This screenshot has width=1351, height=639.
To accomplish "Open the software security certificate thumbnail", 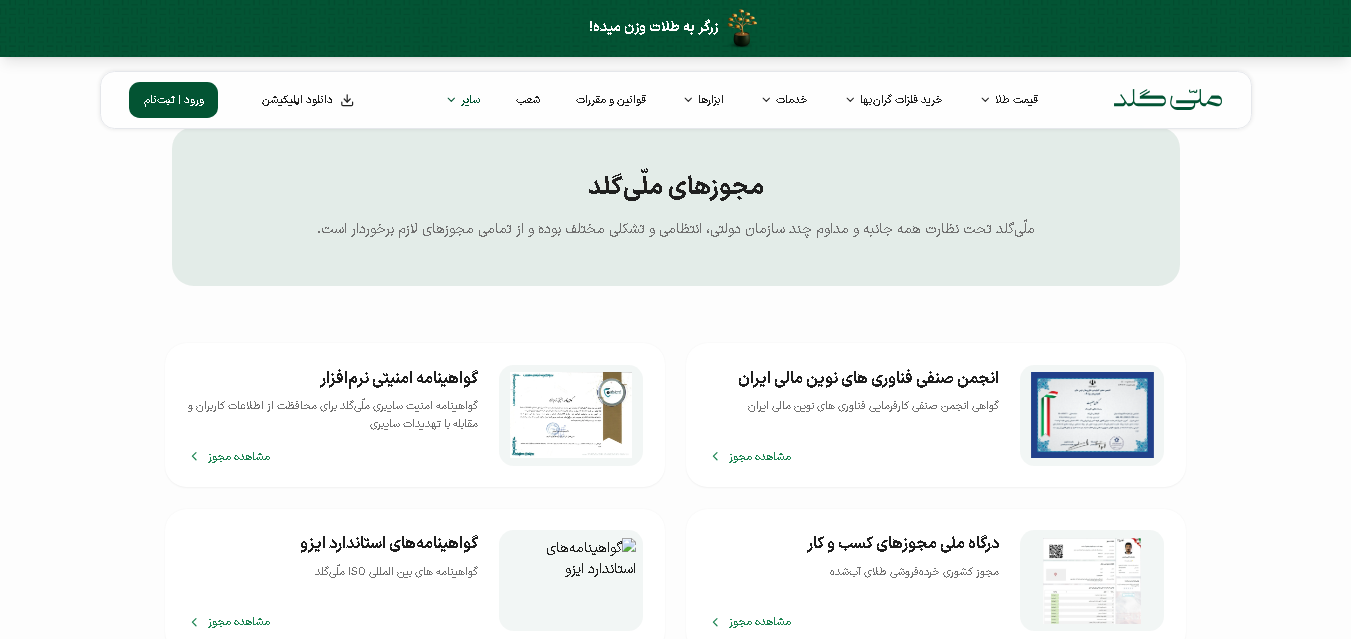I will point(571,415).
